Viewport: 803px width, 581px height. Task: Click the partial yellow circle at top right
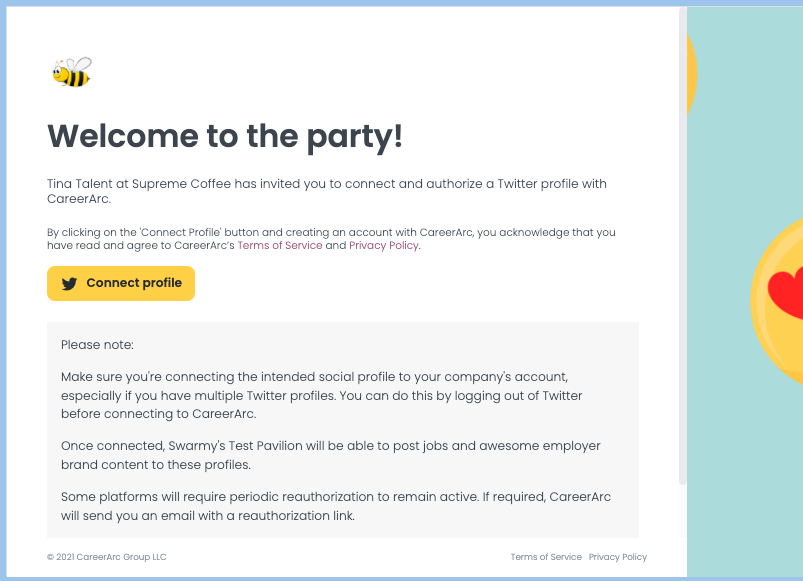click(692, 74)
